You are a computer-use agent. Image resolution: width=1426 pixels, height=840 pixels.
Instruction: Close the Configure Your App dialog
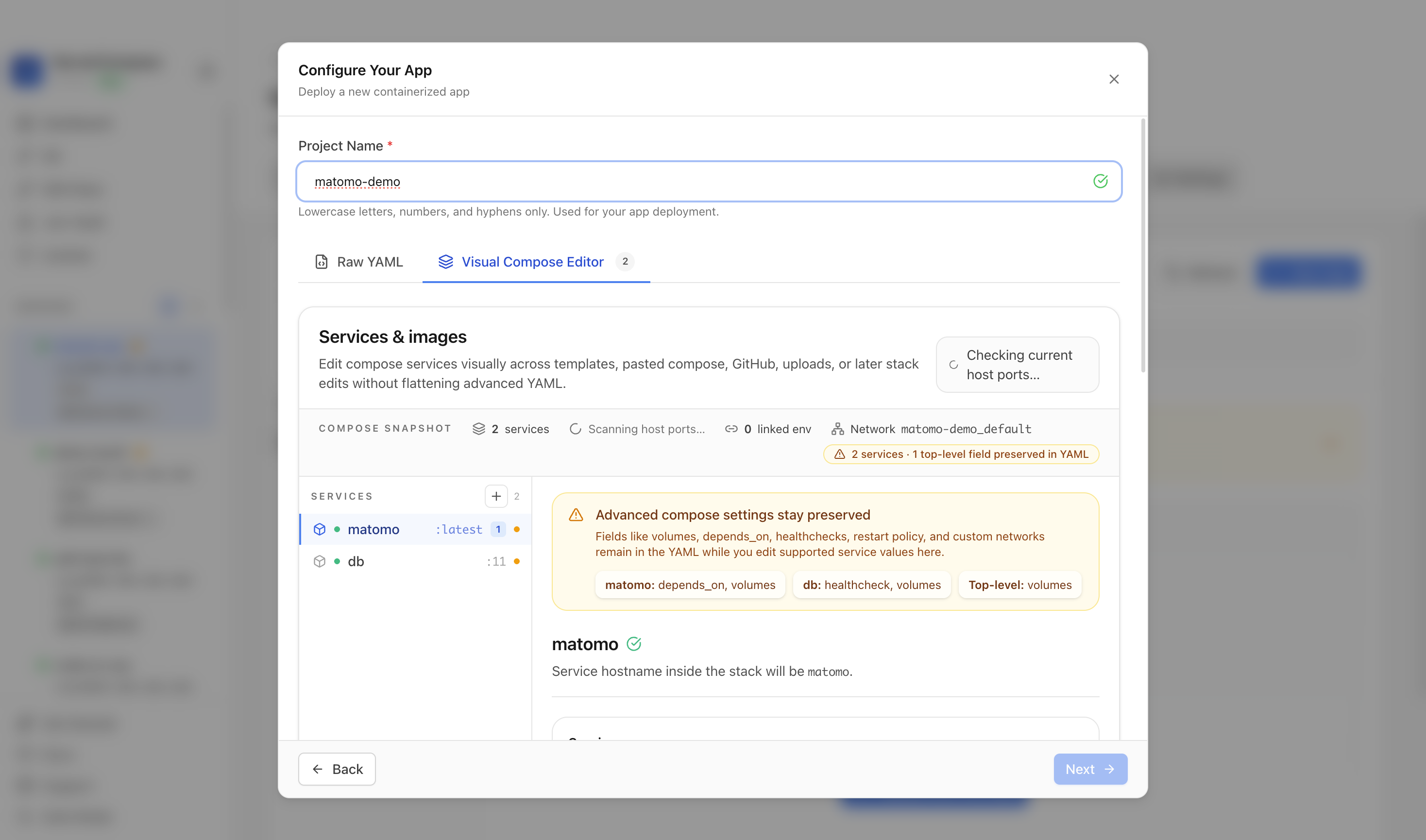1114,79
